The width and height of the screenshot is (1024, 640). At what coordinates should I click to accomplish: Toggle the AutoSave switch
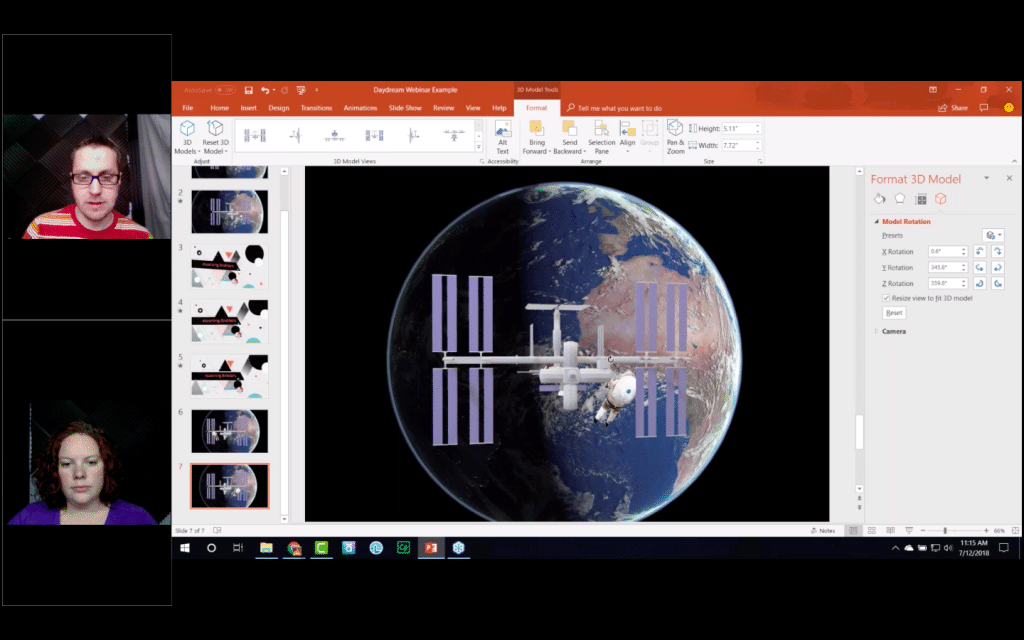(x=225, y=90)
